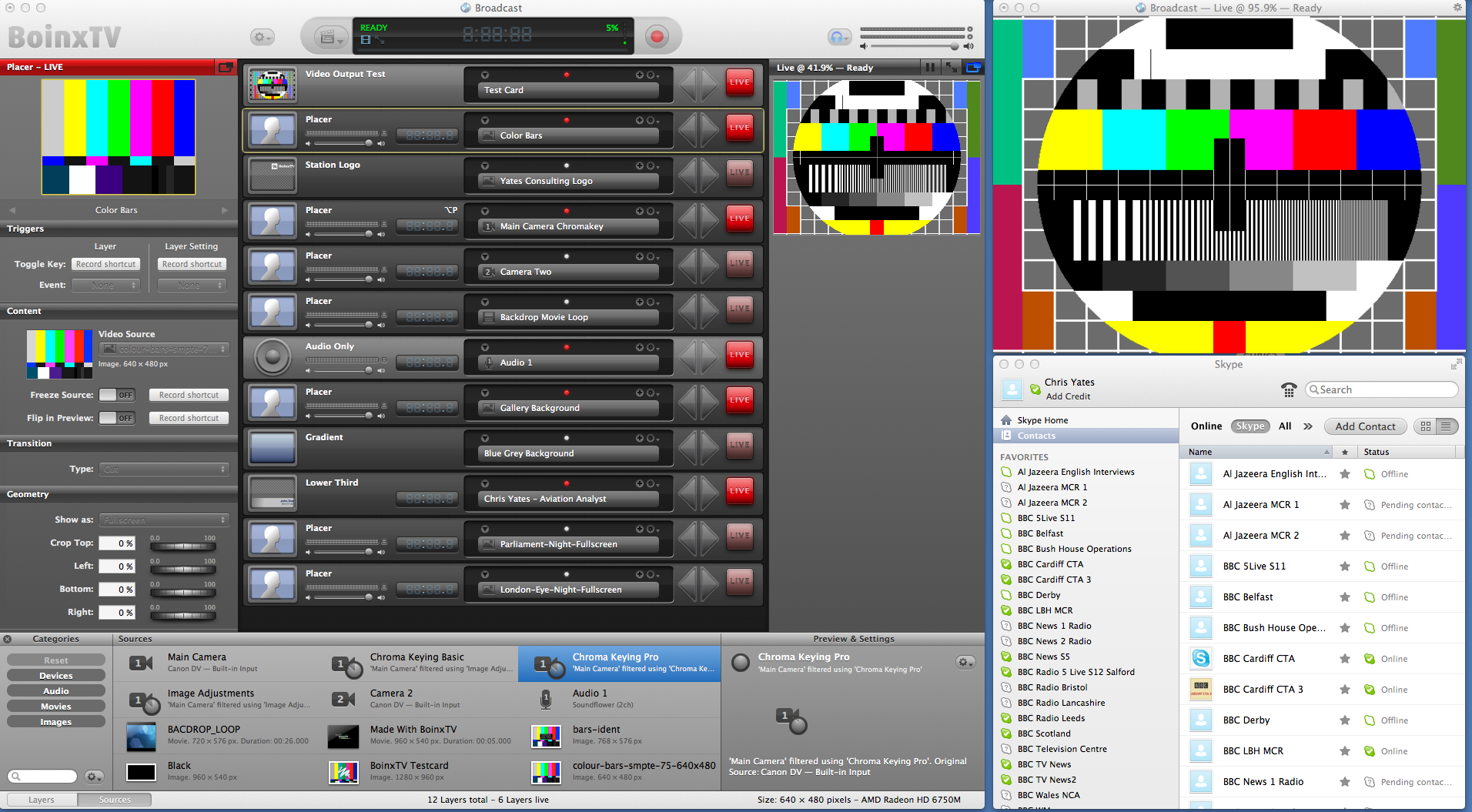
Task: Open the Transition Type dropdown
Action: pos(164,469)
